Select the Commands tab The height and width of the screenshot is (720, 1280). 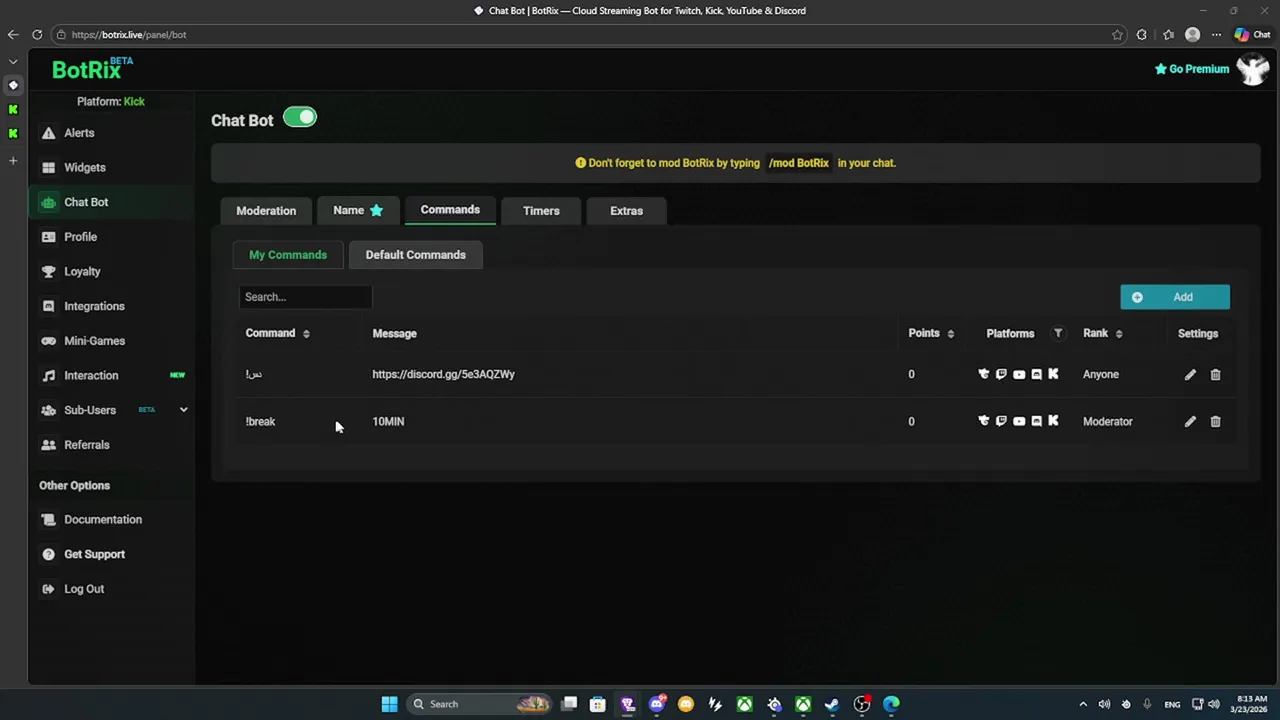[450, 210]
